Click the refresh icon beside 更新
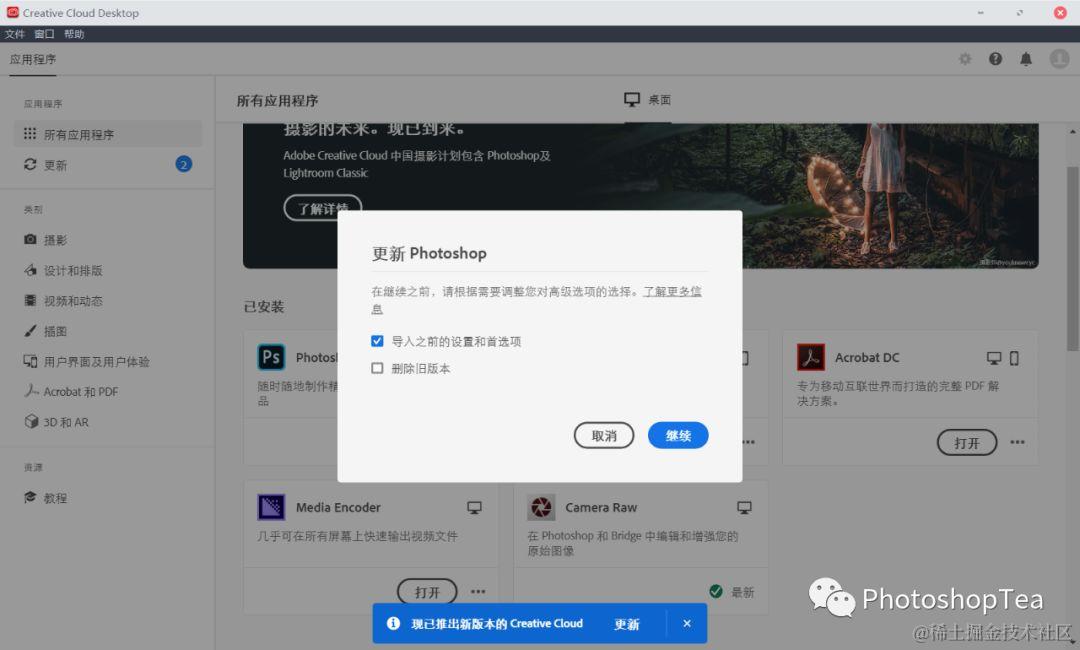 (30, 164)
